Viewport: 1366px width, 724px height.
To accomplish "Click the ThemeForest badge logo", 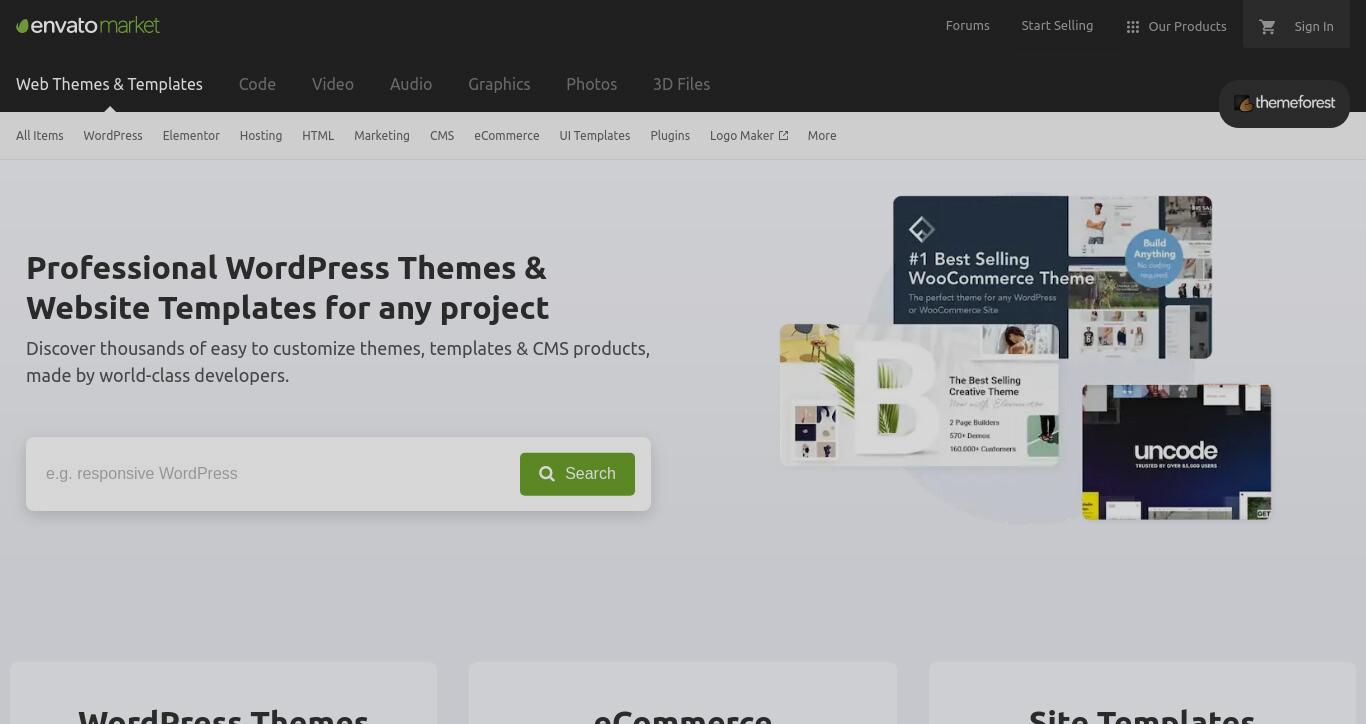I will click(1284, 103).
